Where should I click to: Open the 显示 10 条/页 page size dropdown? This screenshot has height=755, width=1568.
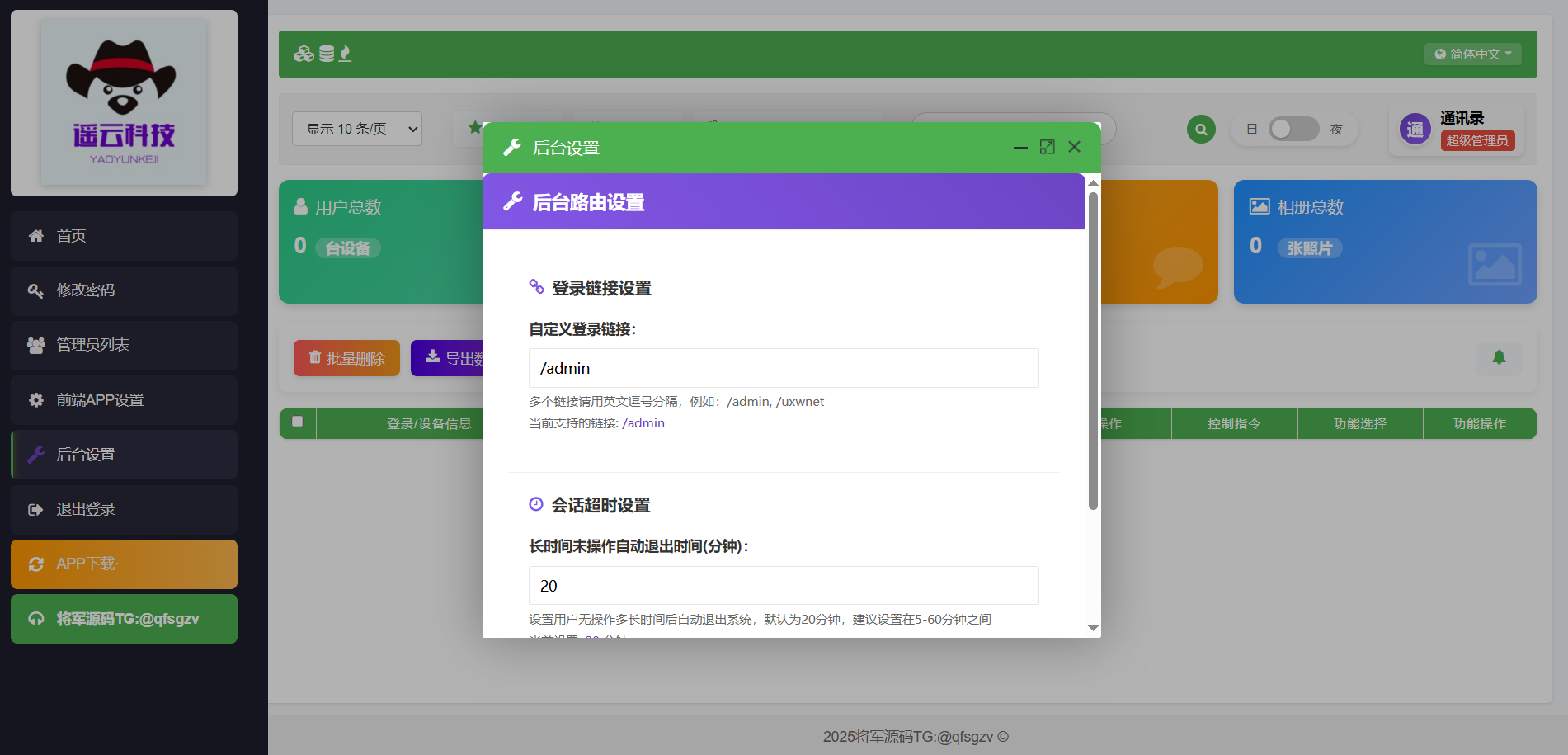[x=356, y=130]
